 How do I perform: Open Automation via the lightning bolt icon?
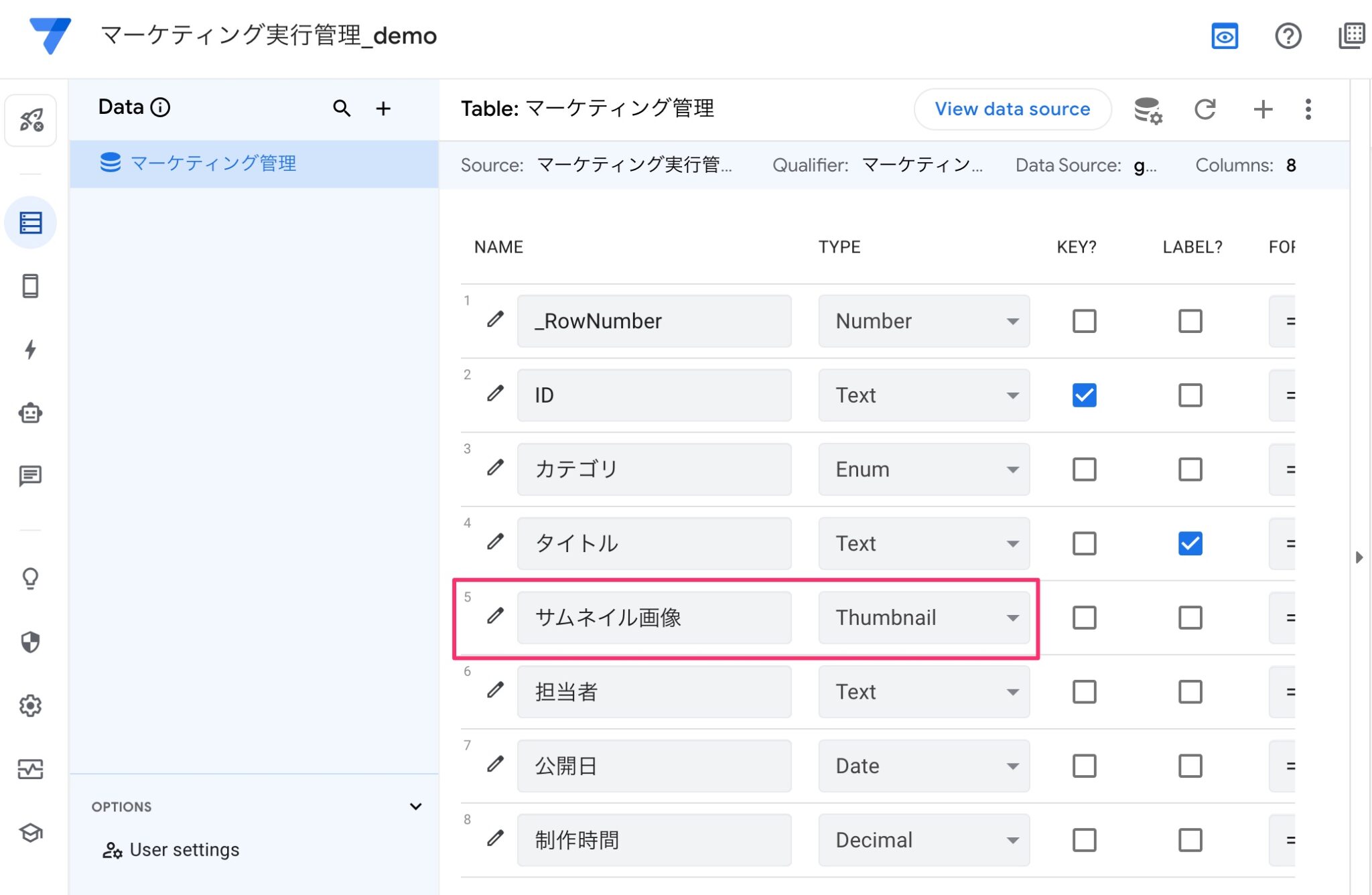click(x=31, y=349)
